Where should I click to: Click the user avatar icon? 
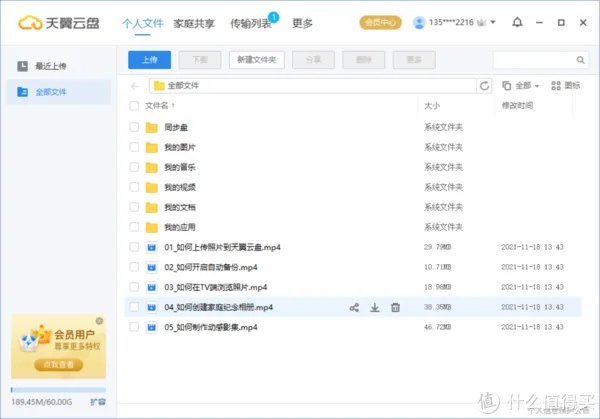click(419, 23)
